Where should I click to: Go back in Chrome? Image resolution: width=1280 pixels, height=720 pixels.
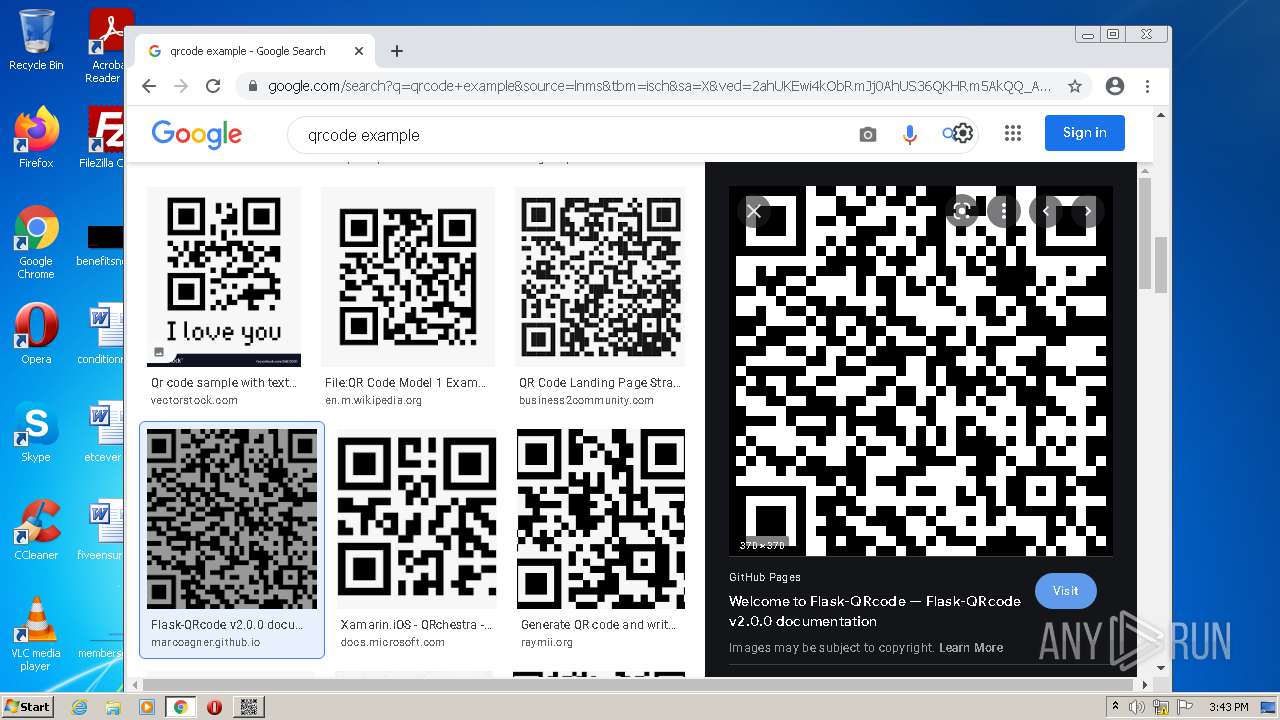(149, 86)
